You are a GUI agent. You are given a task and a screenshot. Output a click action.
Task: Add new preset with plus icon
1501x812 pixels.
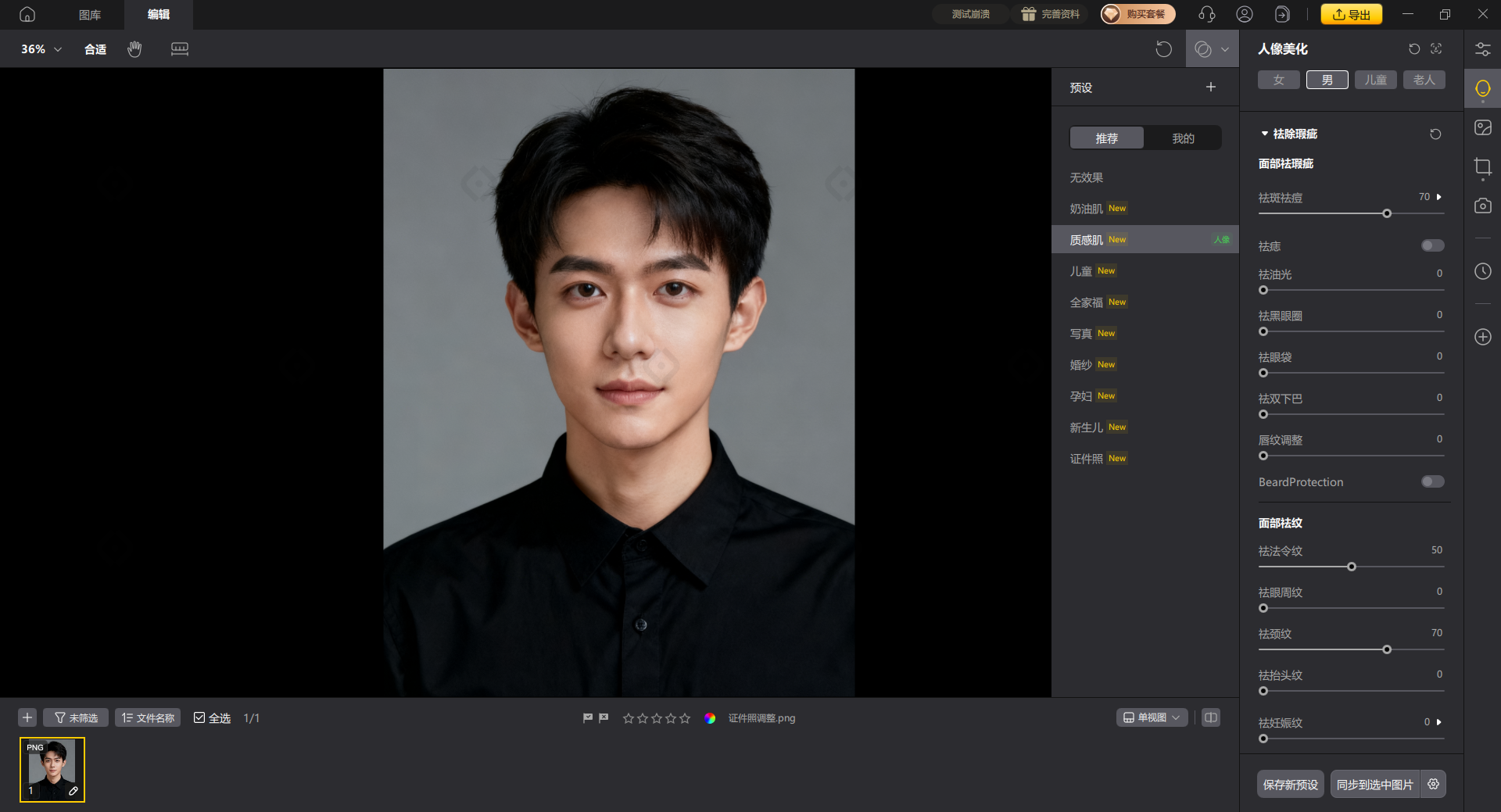click(1210, 88)
